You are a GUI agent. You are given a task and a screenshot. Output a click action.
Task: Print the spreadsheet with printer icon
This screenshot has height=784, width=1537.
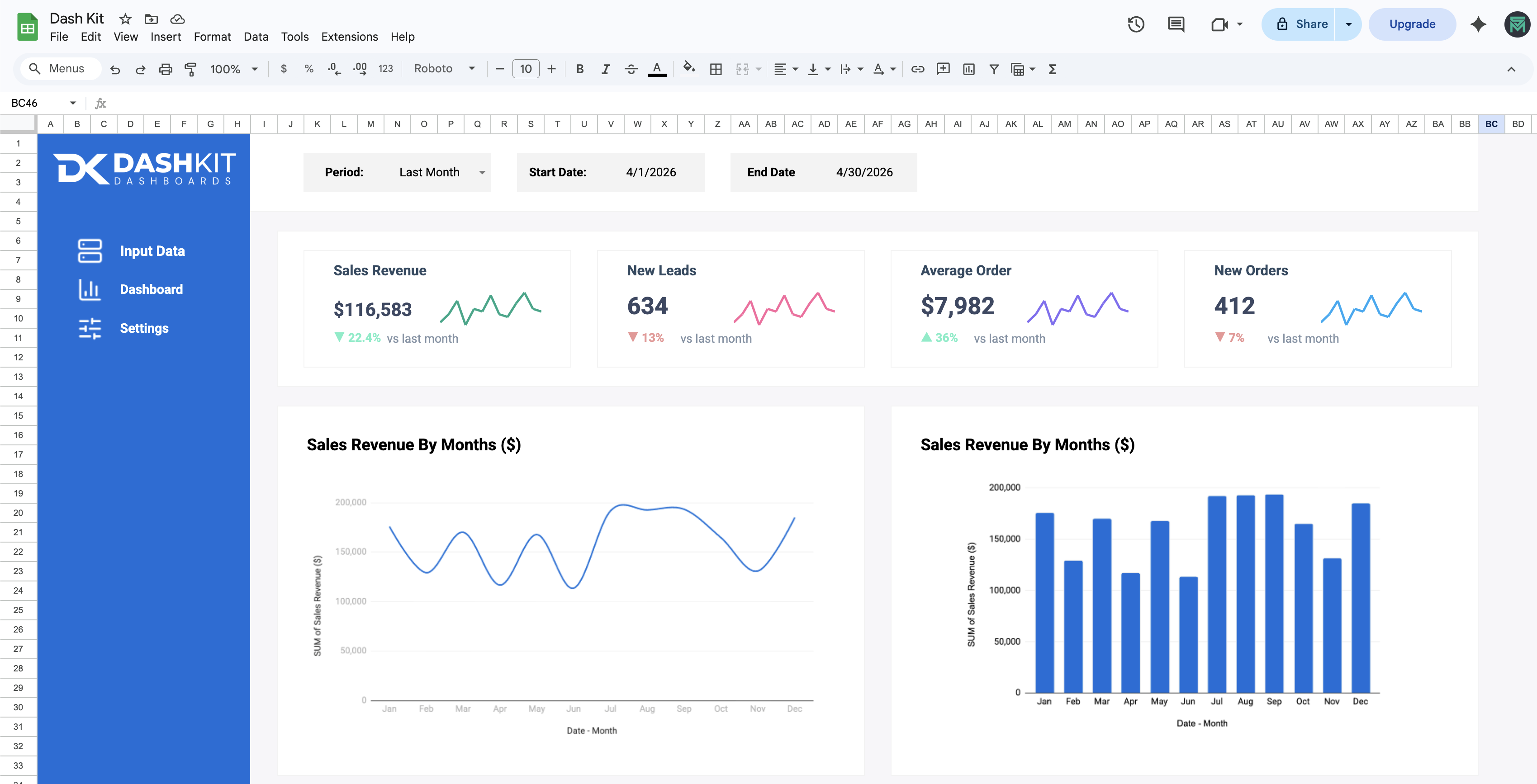point(165,69)
